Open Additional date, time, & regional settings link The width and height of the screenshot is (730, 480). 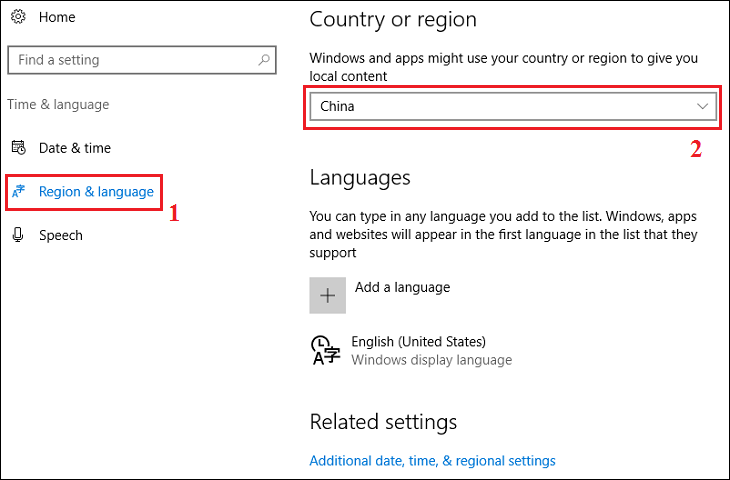pos(432,461)
